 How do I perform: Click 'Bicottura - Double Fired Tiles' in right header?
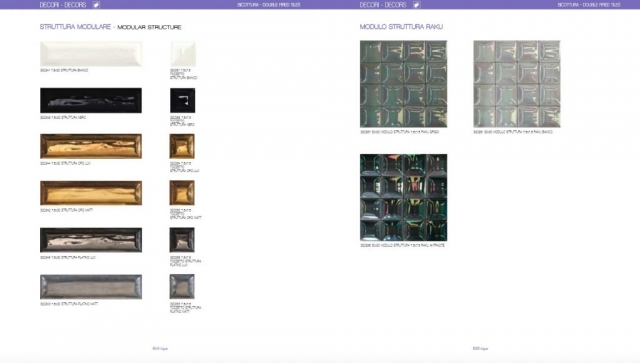tap(589, 5)
